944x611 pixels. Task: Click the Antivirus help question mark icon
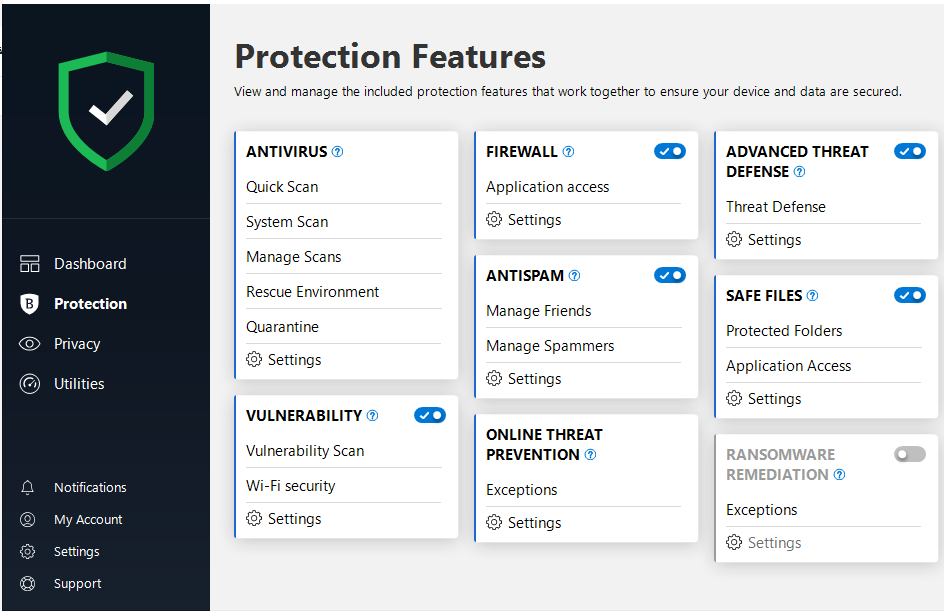(337, 152)
